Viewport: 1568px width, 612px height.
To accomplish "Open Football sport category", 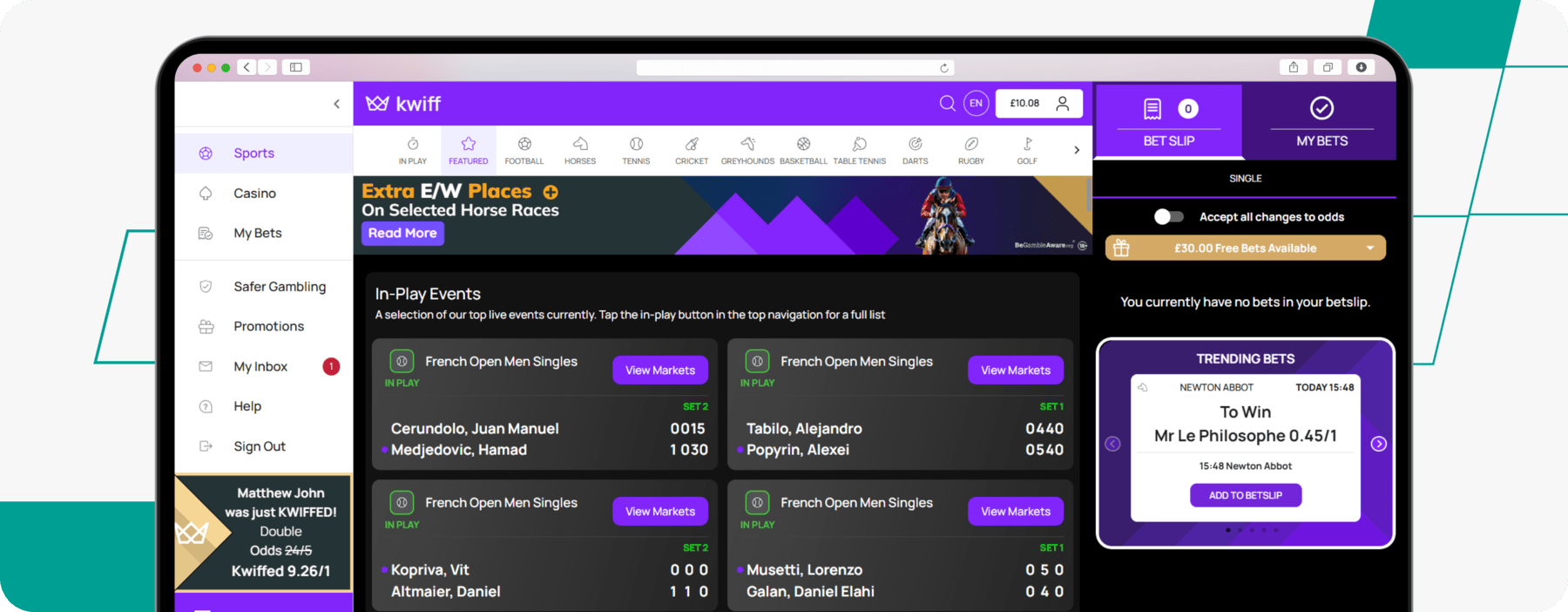I will [x=524, y=150].
